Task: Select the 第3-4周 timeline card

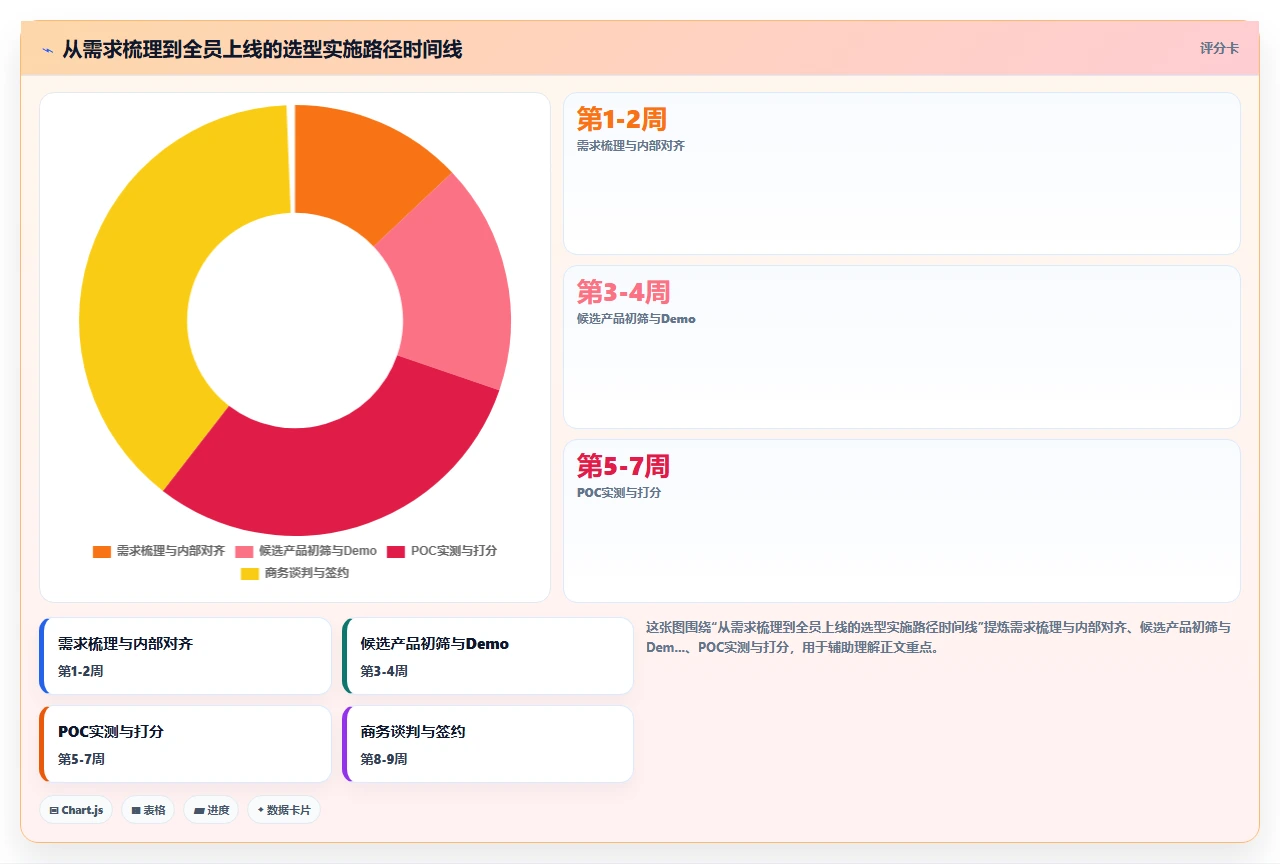Action: point(902,347)
